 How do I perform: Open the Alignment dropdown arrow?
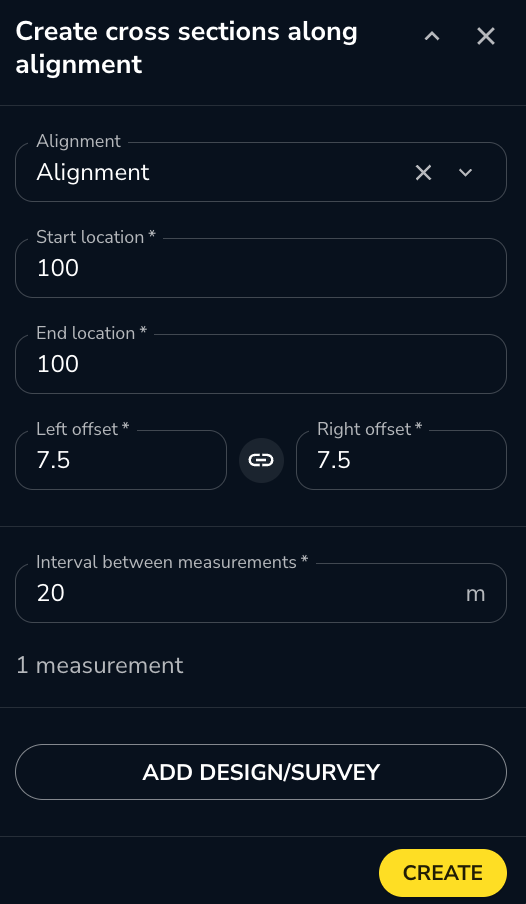[x=465, y=172]
